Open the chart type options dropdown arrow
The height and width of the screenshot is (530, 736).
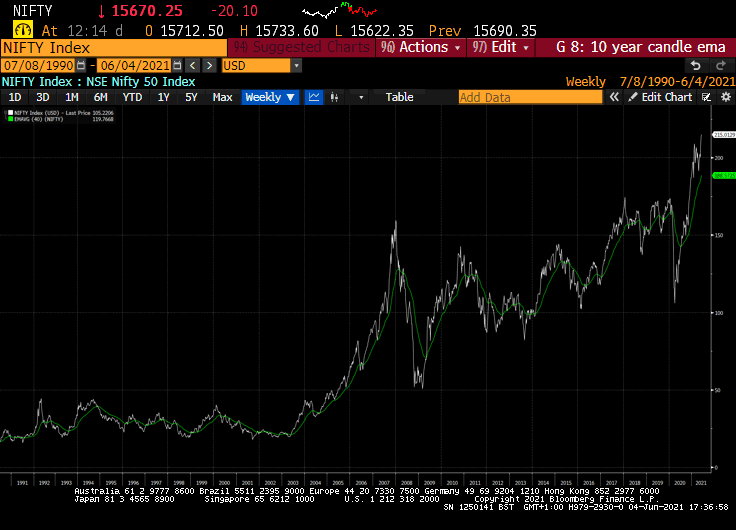(361, 97)
